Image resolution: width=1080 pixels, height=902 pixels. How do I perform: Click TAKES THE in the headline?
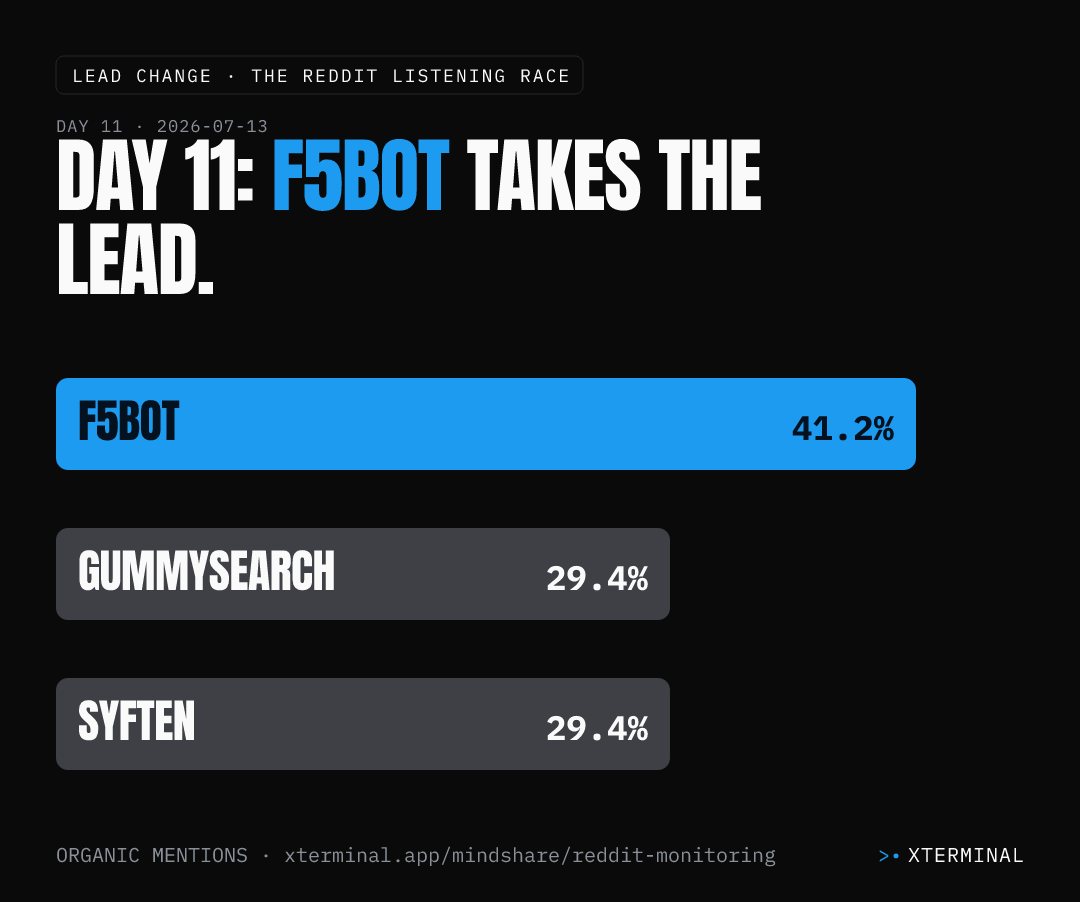(x=614, y=175)
